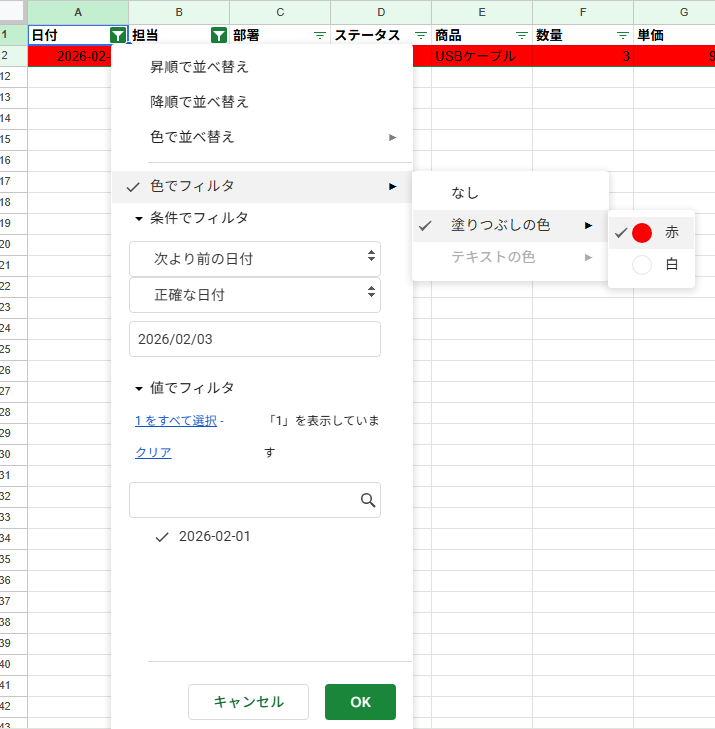Screen dimensions: 715x729
Task: Open the filter icon in 部署 column
Action: pos(320,35)
